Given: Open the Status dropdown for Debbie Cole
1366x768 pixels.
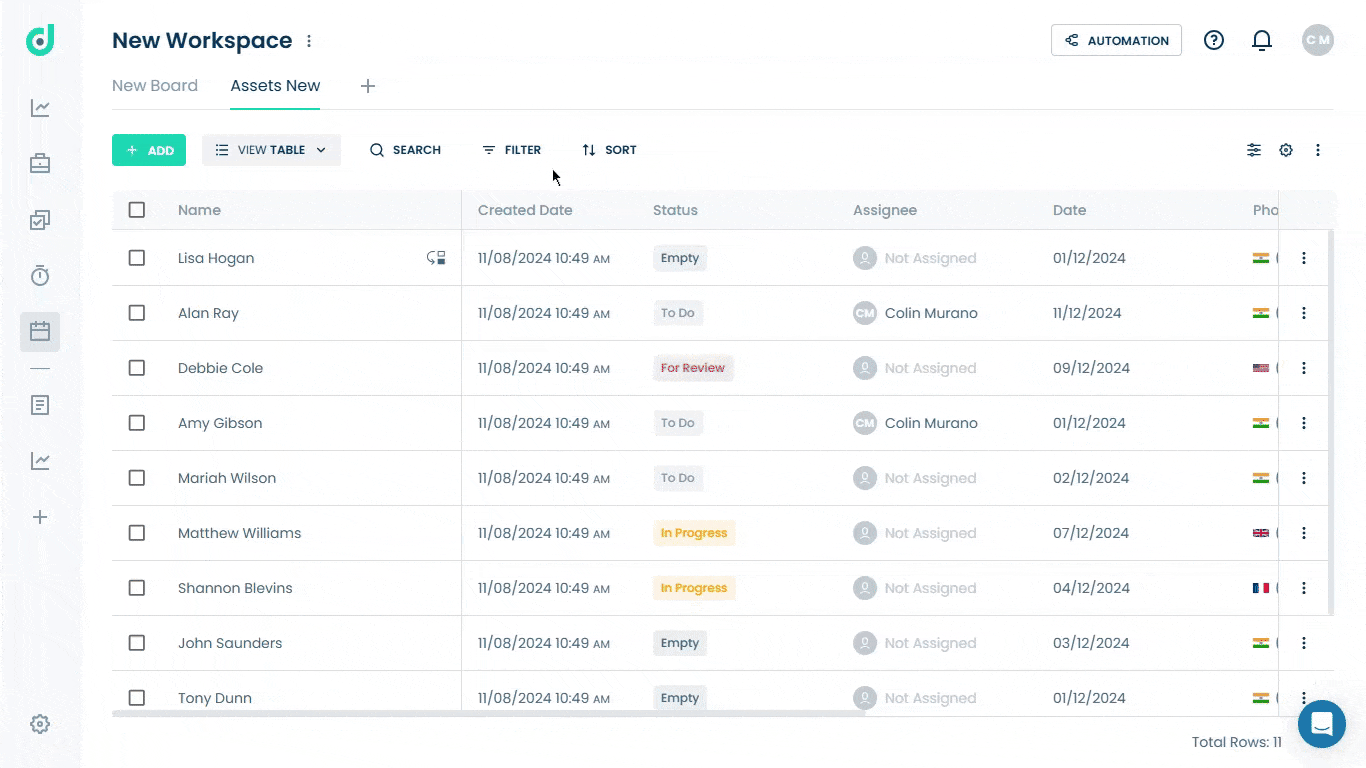Looking at the screenshot, I should coord(692,368).
